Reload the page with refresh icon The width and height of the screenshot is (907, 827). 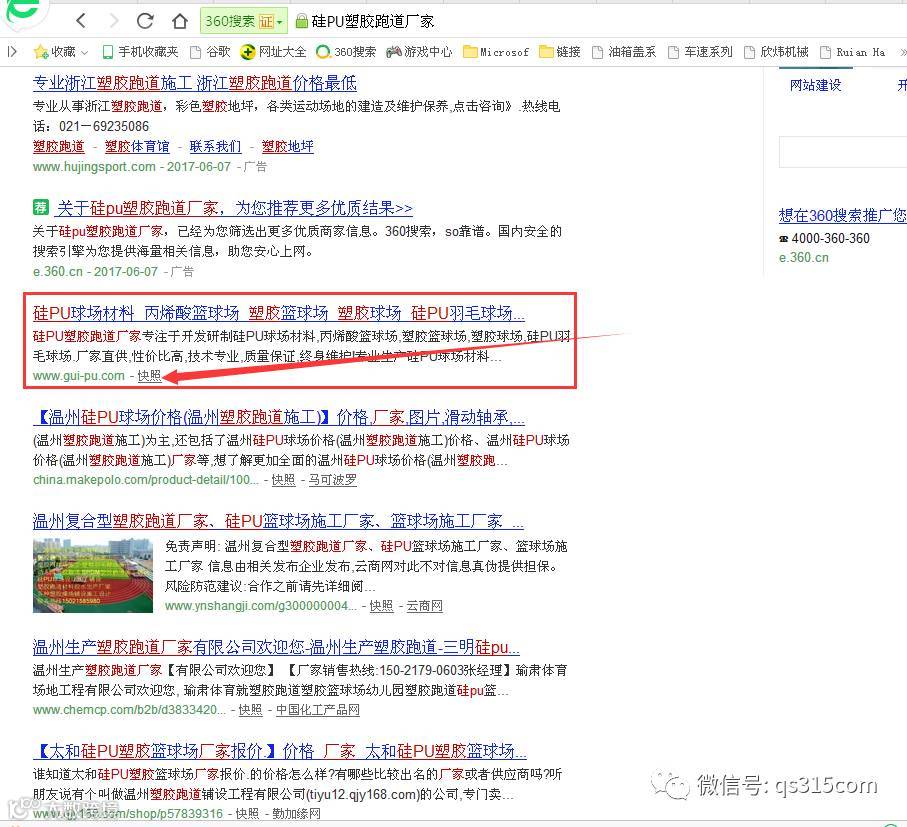(x=145, y=21)
